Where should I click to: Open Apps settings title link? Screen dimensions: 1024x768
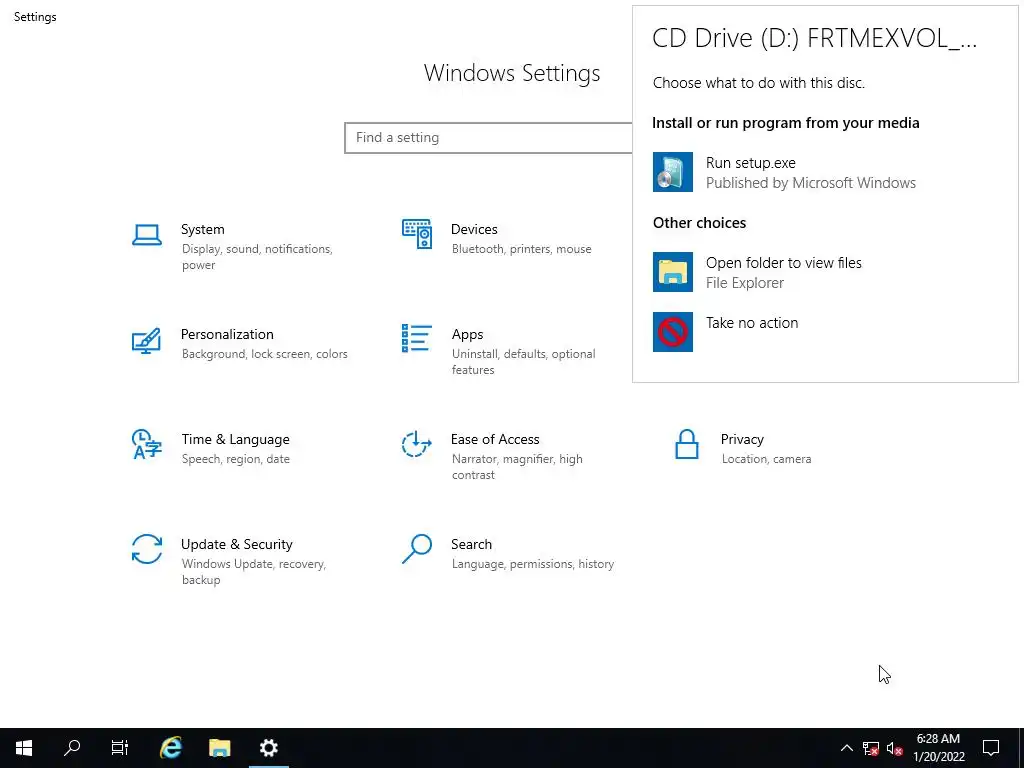pos(468,334)
